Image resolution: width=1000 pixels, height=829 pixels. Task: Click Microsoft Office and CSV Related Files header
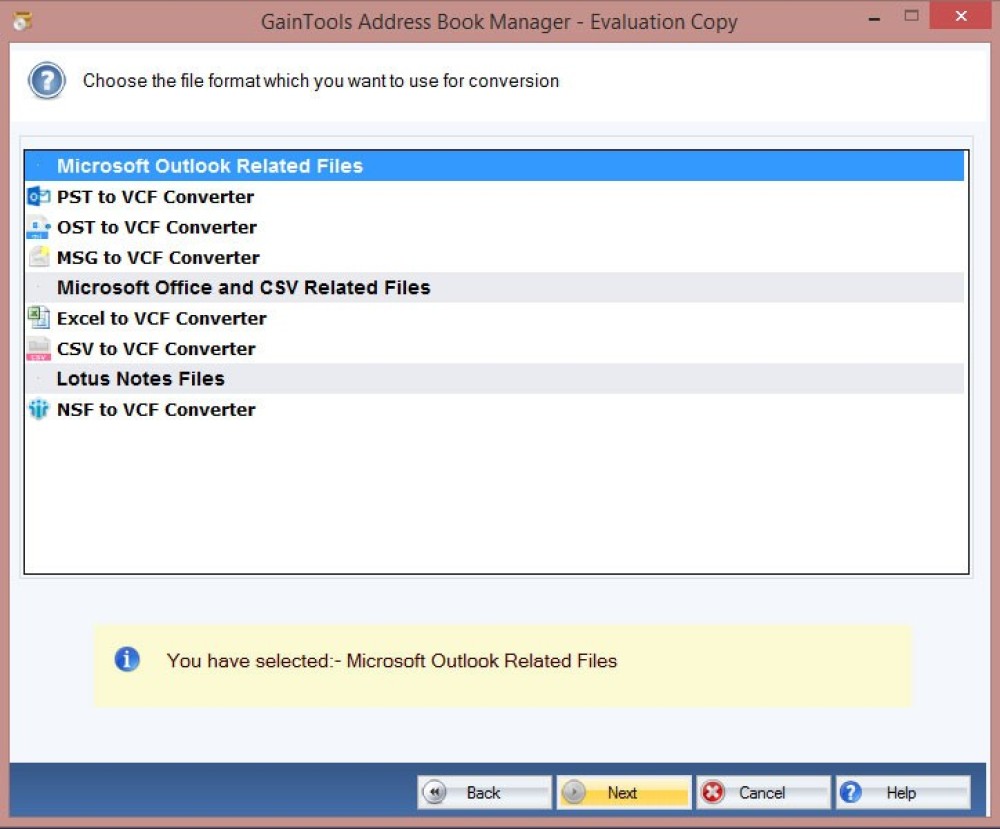(243, 288)
